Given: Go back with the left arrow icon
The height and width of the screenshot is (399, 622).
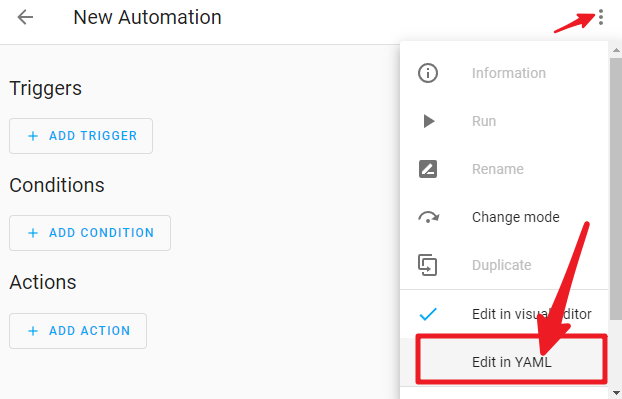Looking at the screenshot, I should (x=25, y=17).
